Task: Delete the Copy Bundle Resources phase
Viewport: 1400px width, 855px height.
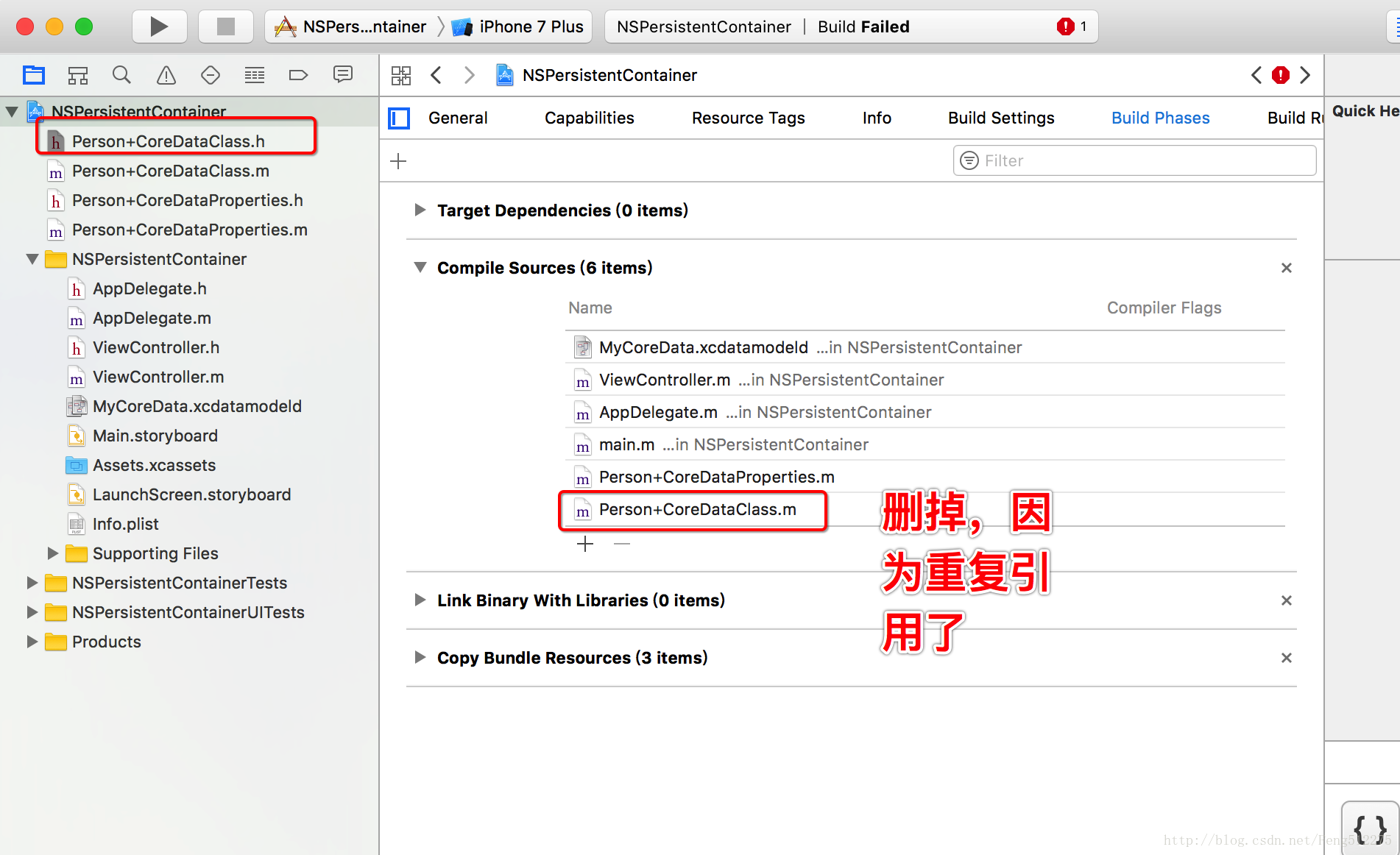Action: (x=1287, y=658)
